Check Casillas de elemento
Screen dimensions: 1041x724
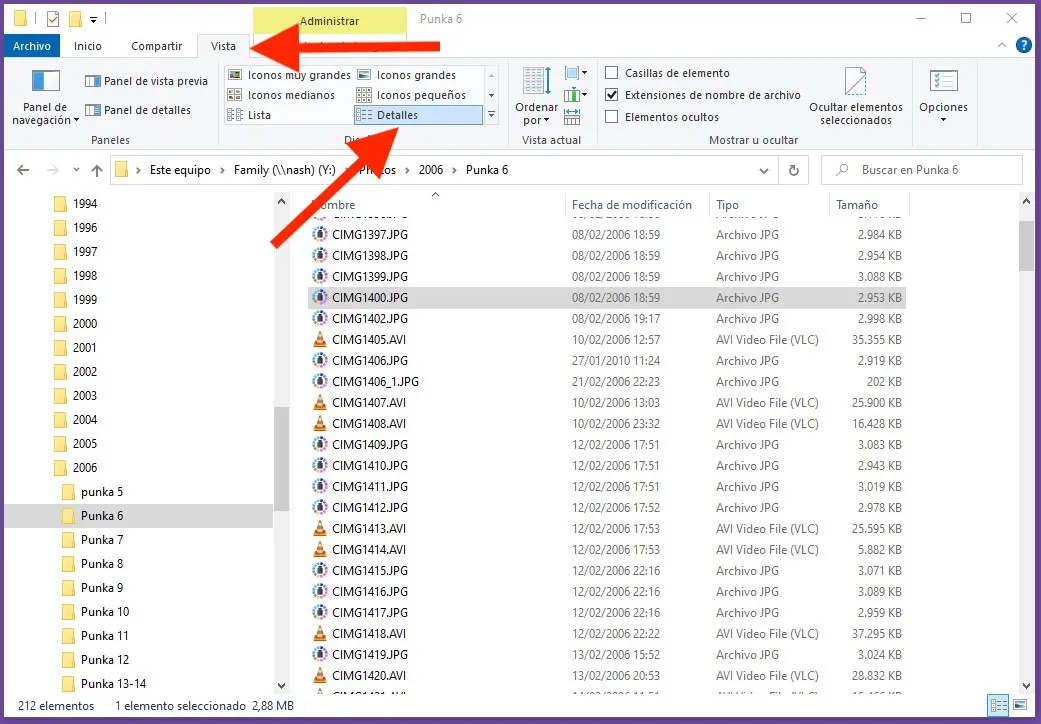click(611, 73)
